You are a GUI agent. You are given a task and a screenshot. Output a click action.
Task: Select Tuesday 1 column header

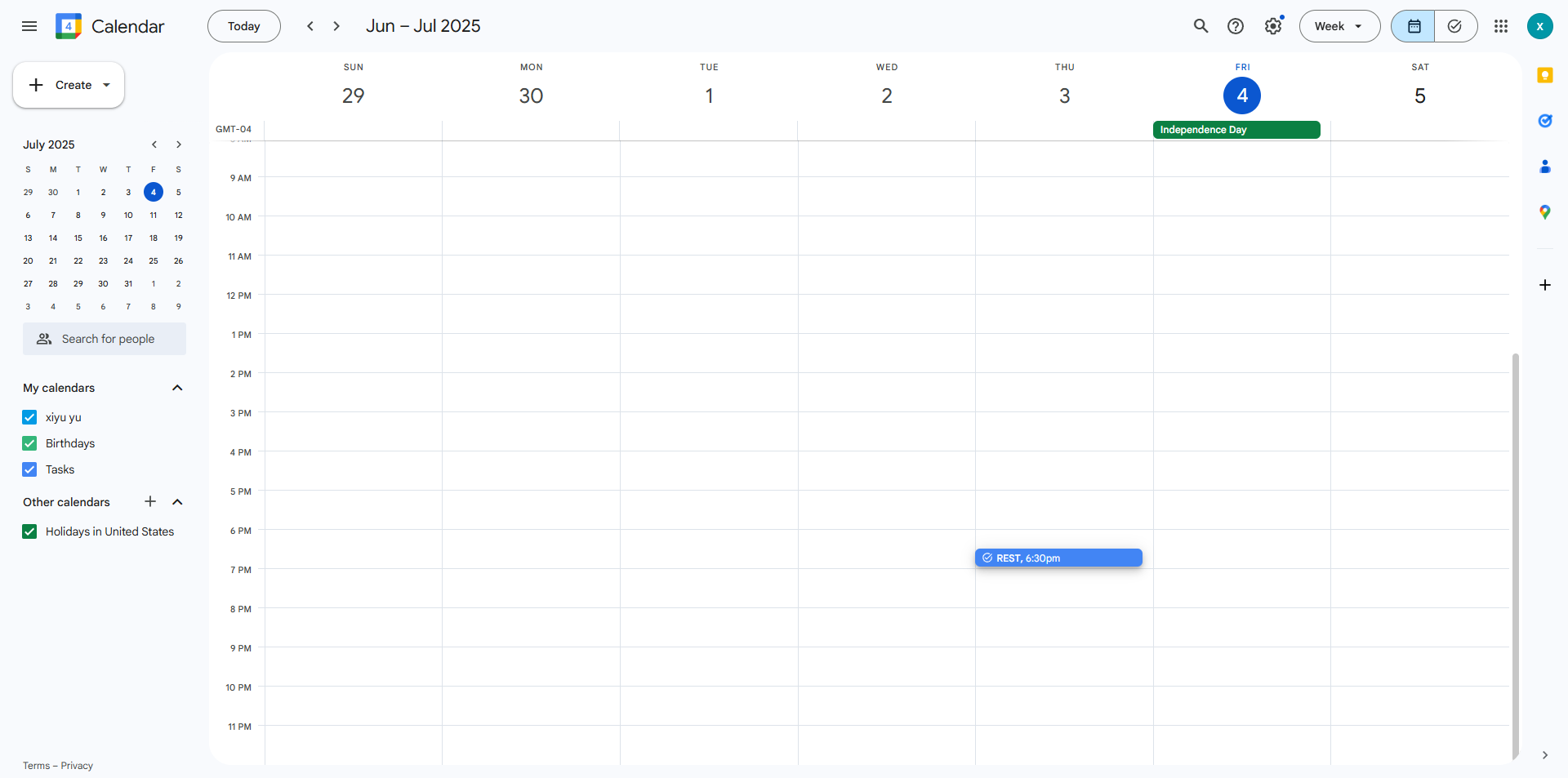click(x=709, y=86)
